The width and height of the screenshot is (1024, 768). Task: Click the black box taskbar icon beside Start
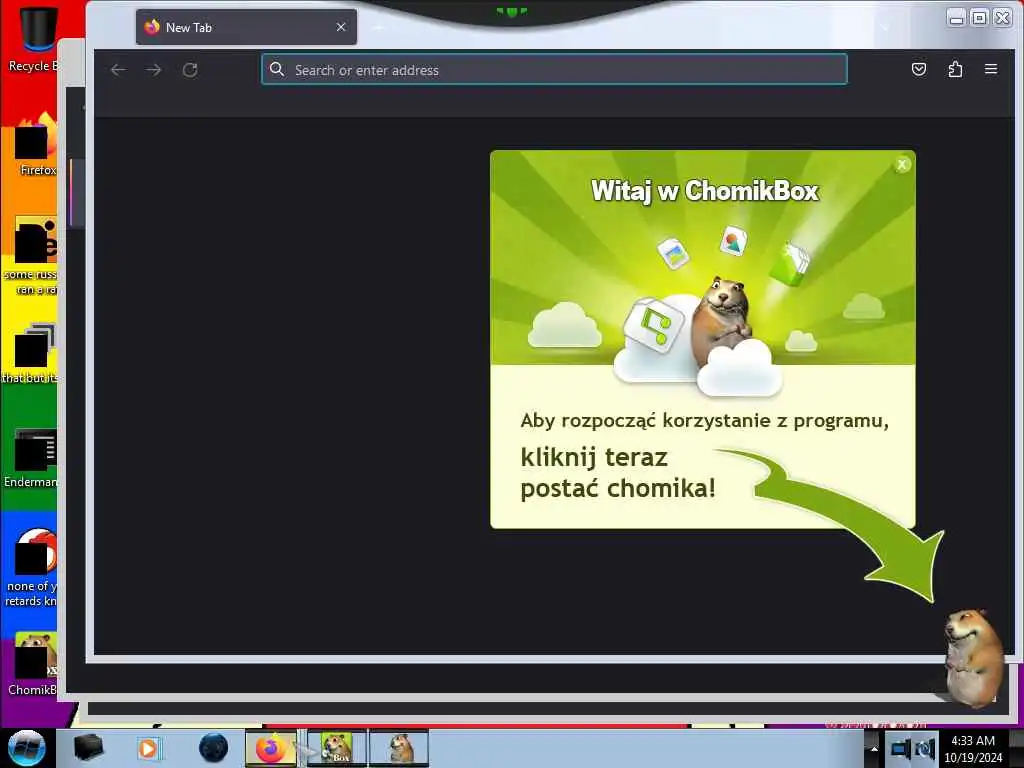click(88, 748)
